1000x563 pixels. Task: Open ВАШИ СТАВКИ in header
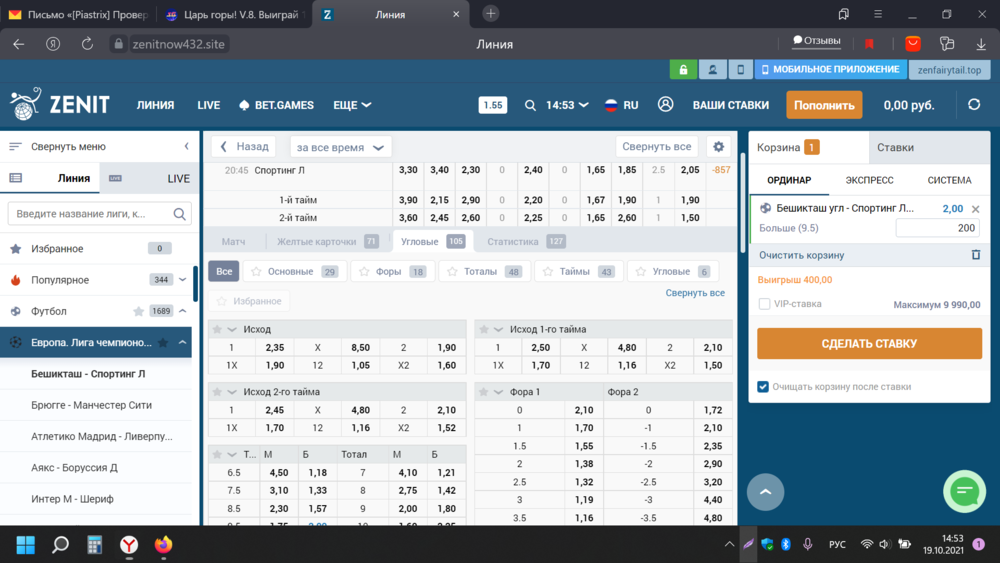(731, 105)
